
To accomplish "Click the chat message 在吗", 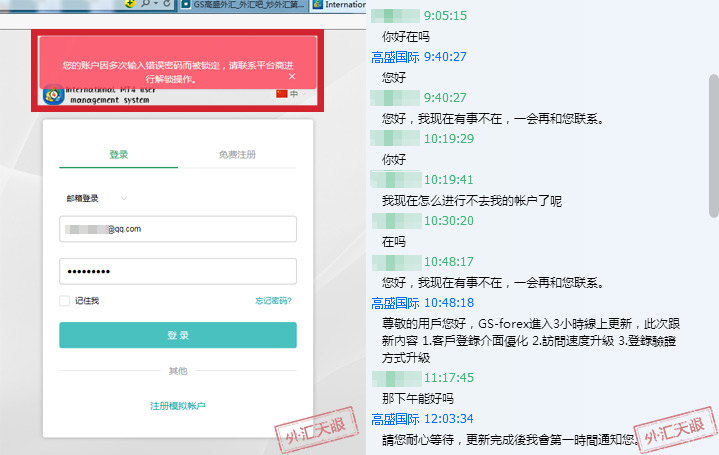I will (393, 242).
